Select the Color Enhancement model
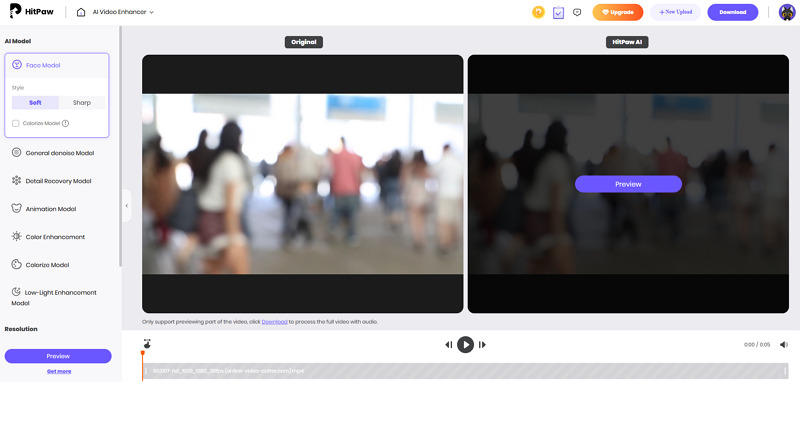Viewport: 800px width, 446px height. 55,237
